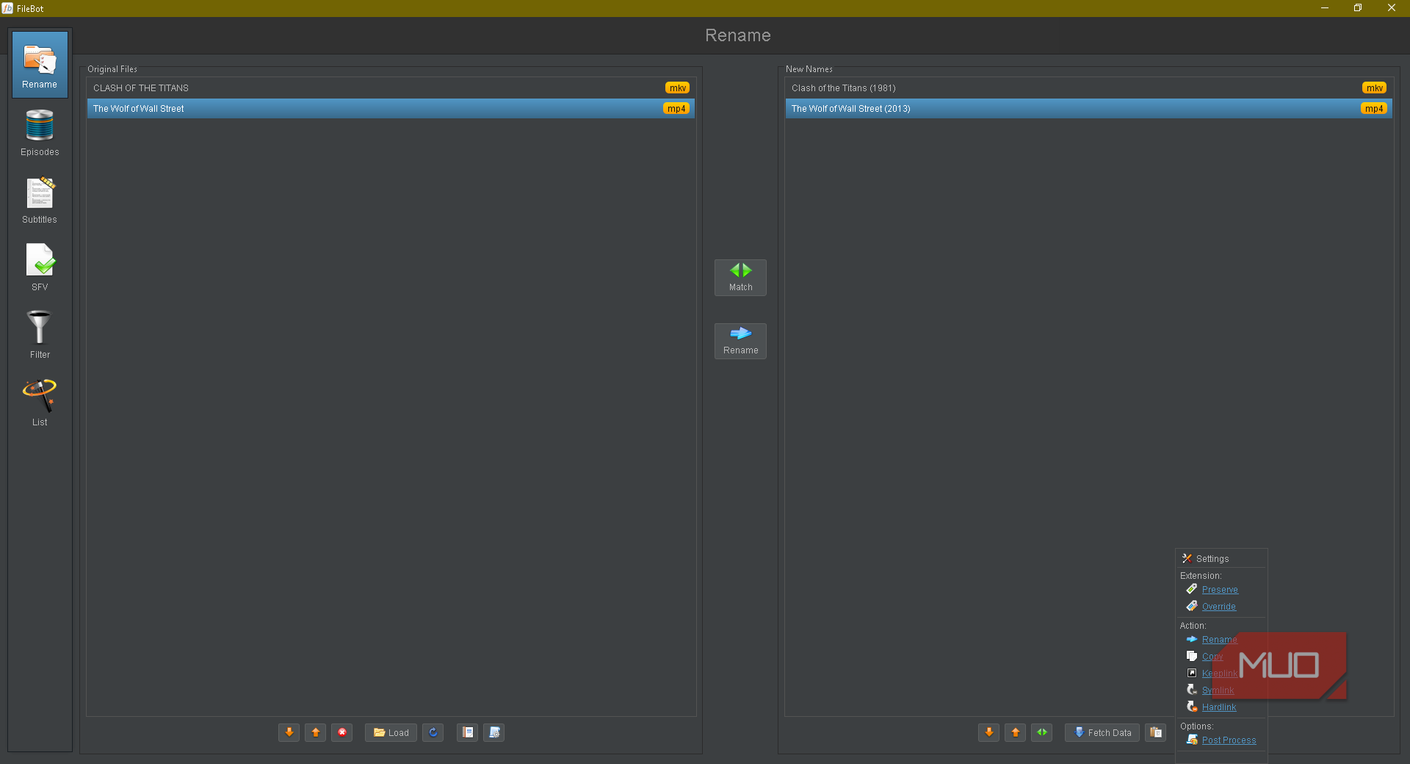Move original file up with orange arrow

point(315,733)
